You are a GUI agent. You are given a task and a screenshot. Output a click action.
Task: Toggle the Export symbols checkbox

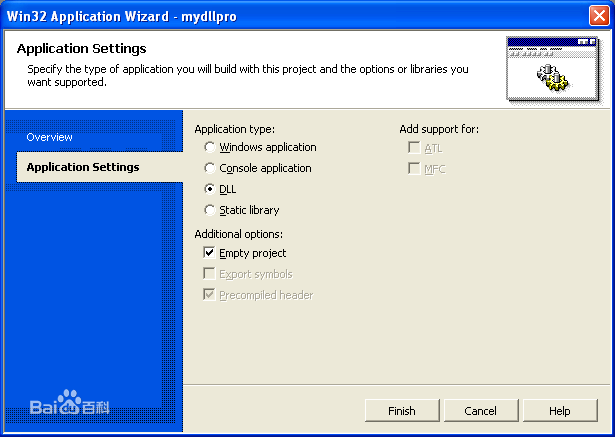tap(209, 273)
